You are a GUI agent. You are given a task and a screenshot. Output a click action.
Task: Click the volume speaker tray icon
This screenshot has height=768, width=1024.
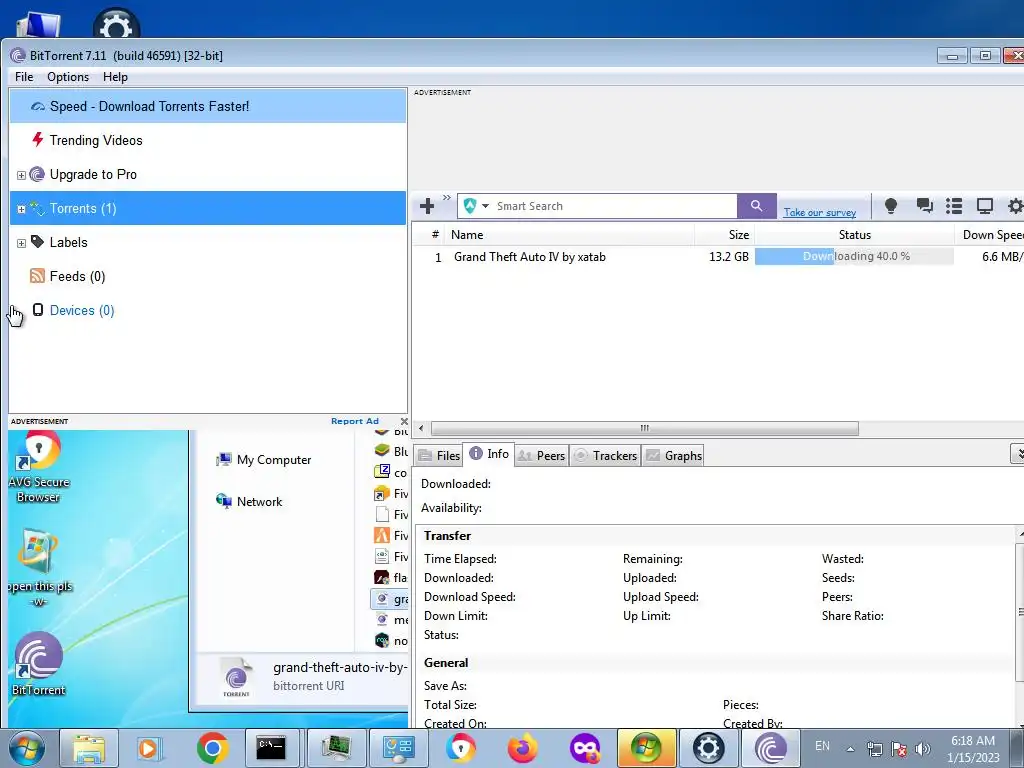click(923, 749)
